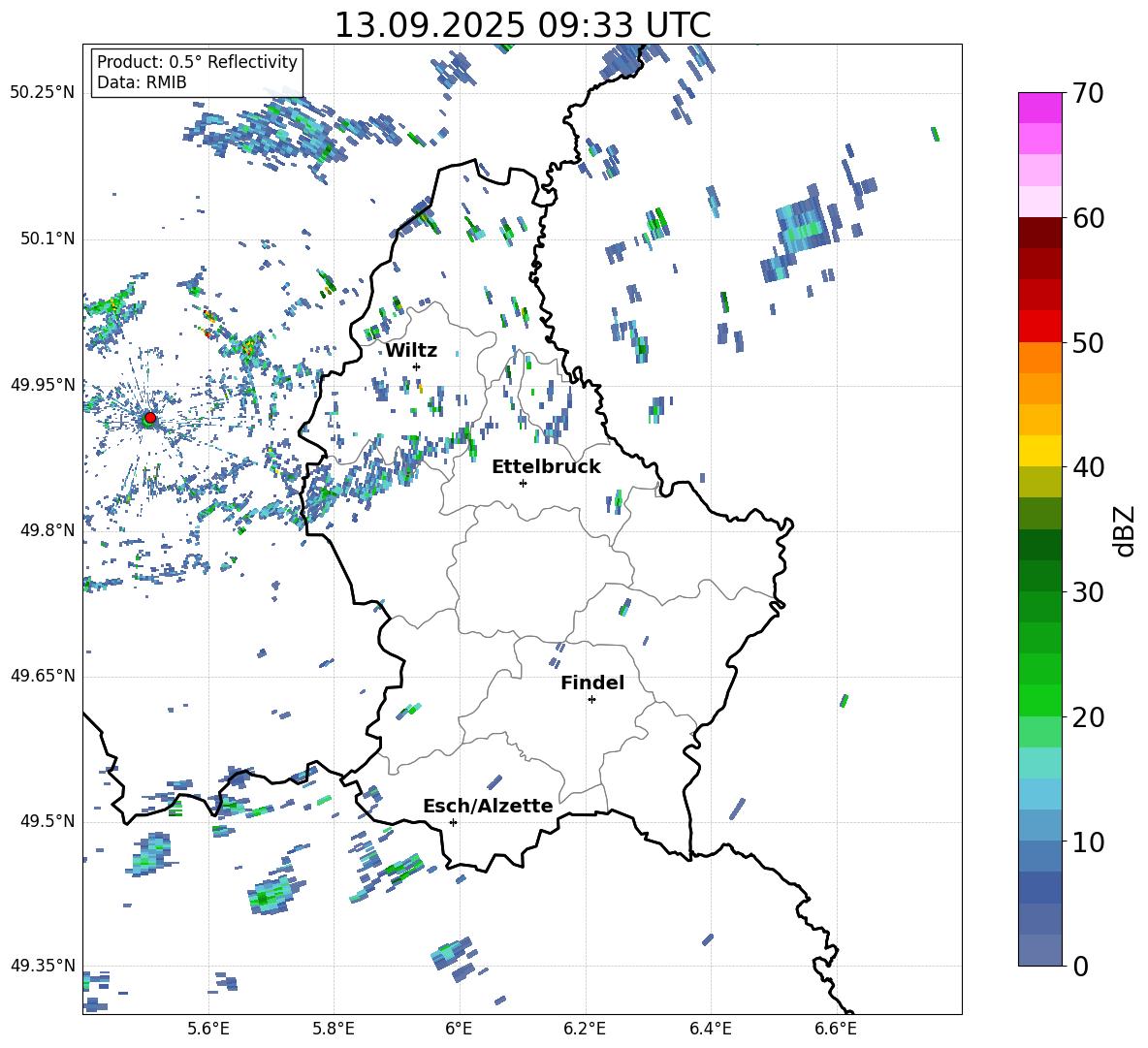Pick the yellow colorbar swatch above 40

coord(1039,451)
